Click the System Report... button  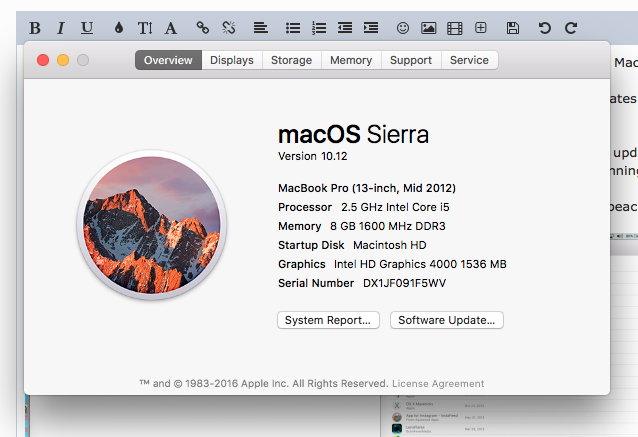point(328,320)
